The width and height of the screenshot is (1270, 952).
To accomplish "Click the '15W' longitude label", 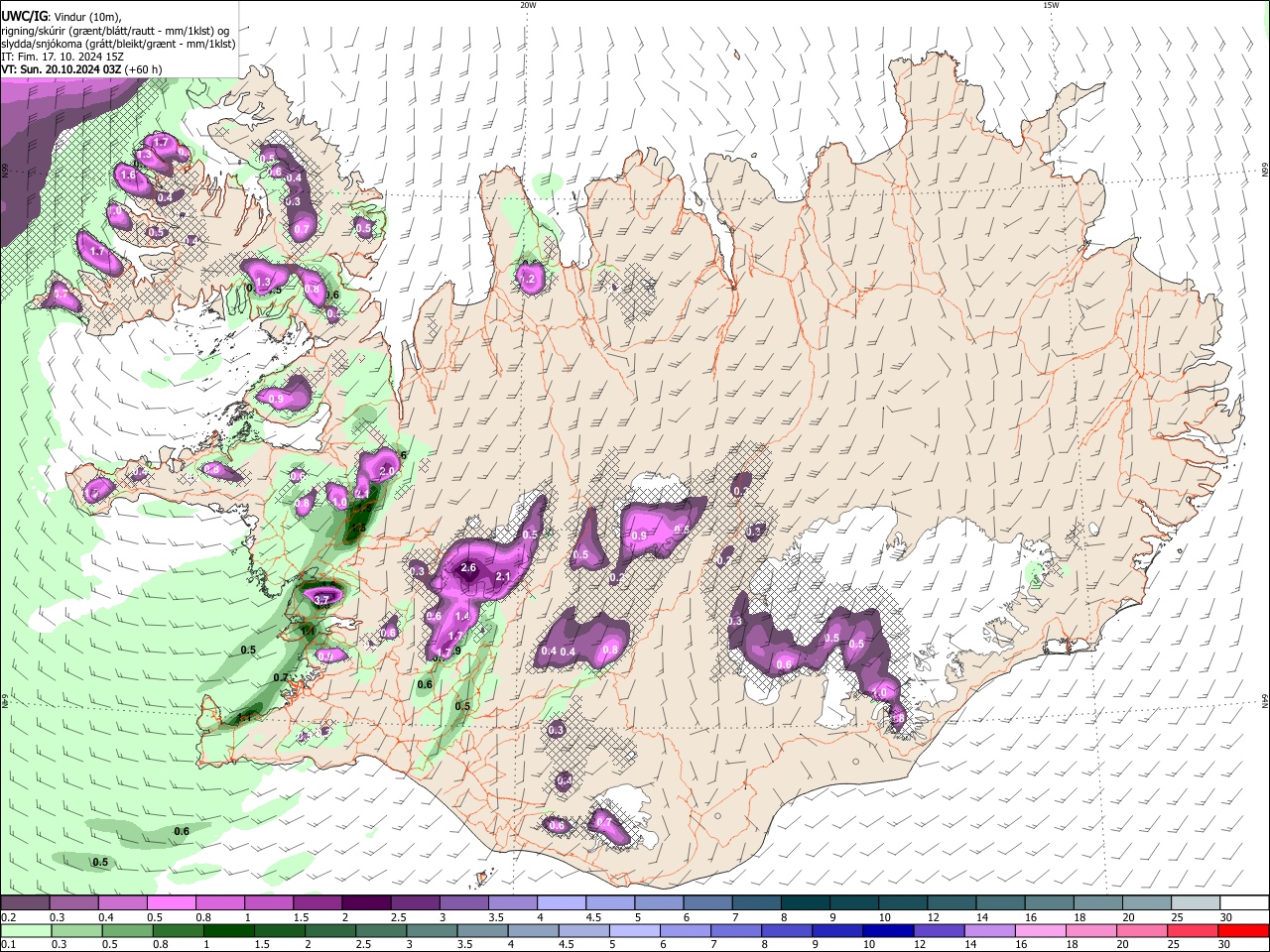I will 1051,5.
